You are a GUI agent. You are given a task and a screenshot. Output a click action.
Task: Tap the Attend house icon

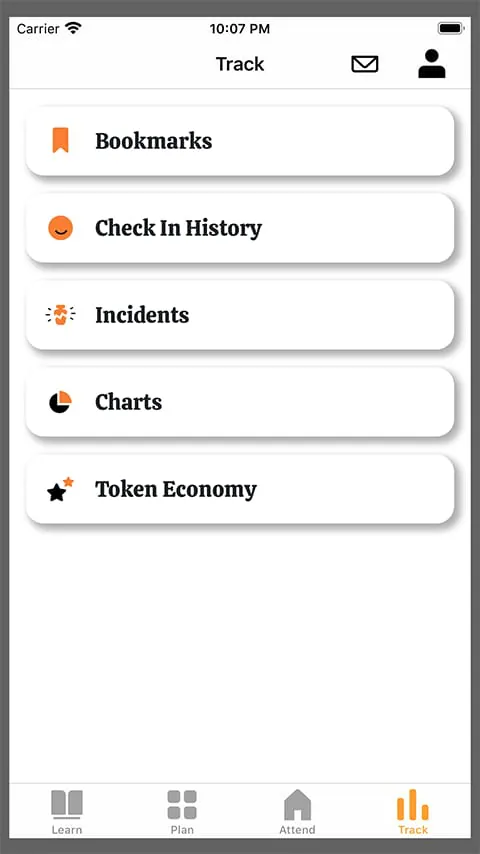(x=297, y=804)
